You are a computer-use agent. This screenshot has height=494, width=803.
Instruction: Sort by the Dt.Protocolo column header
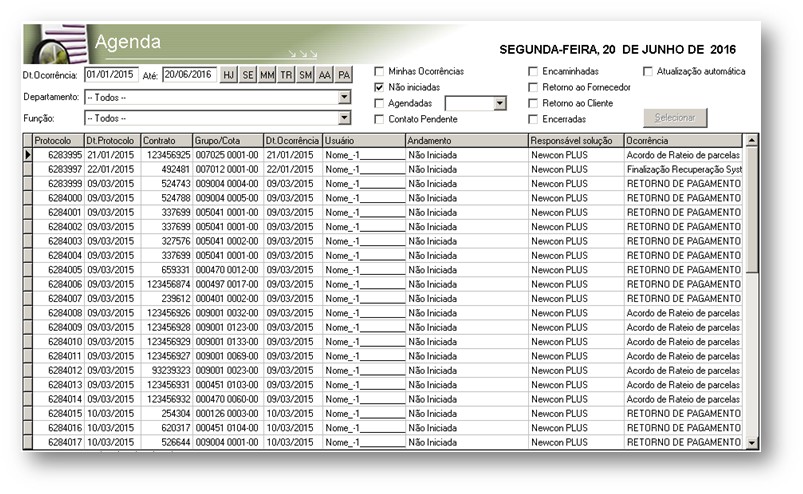[113, 140]
